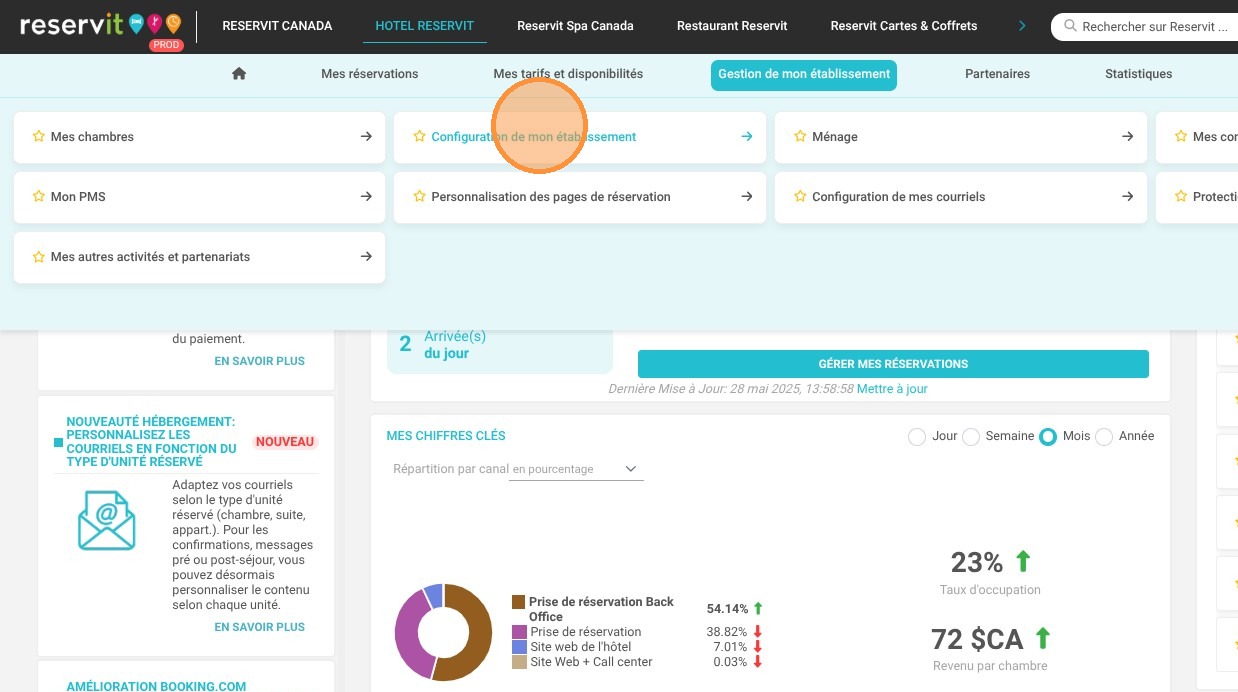Expand more top tabs with right chevron
This screenshot has width=1238, height=692.
[1022, 26]
